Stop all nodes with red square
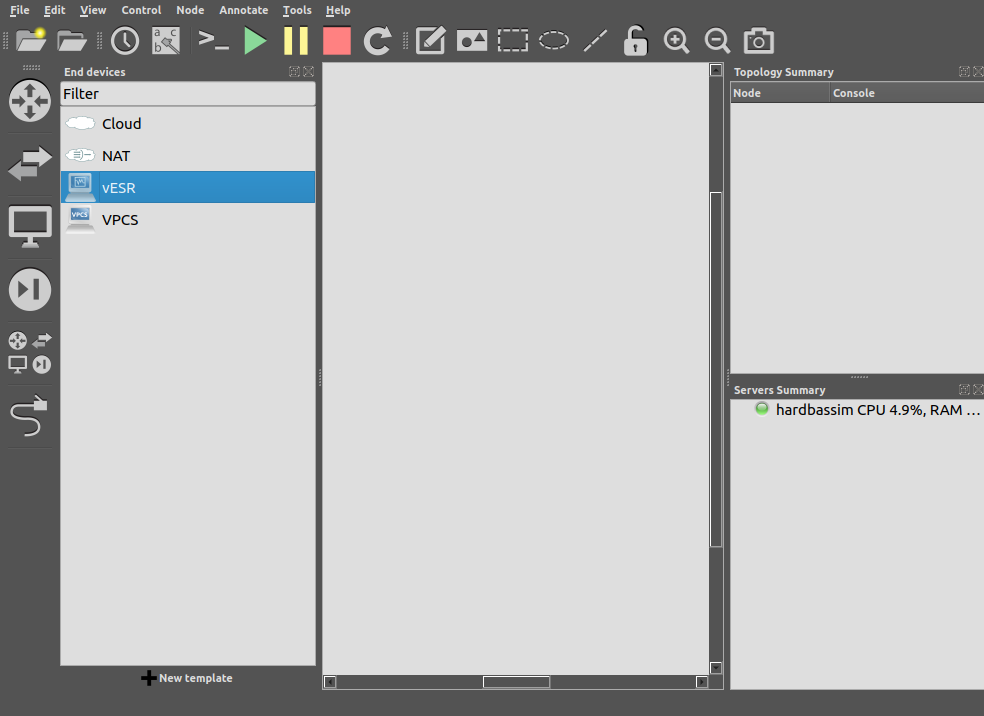984x716 pixels. 337,41
